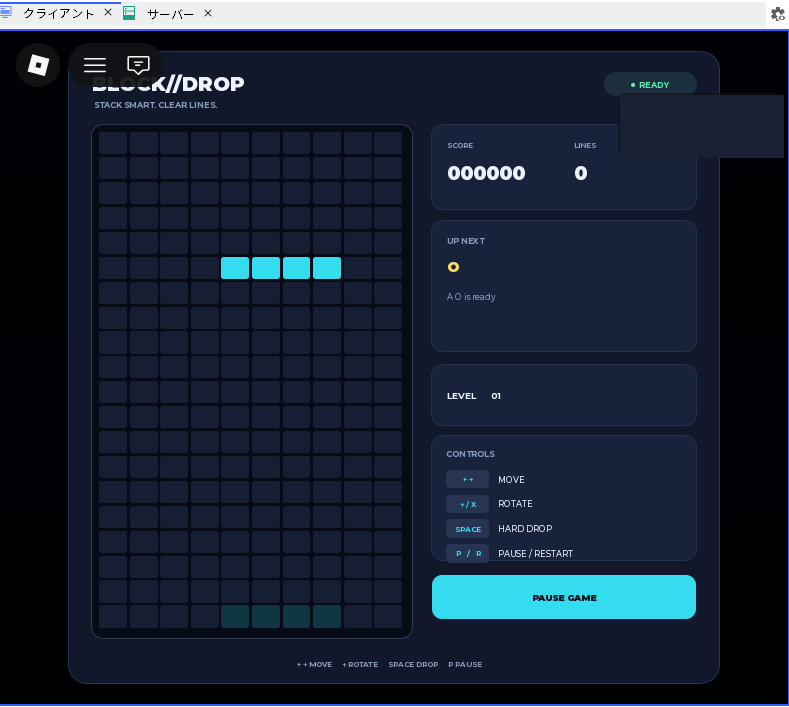Viewport: 789px width, 707px height.
Task: Click the CONTROLS heading
Action: 470,454
